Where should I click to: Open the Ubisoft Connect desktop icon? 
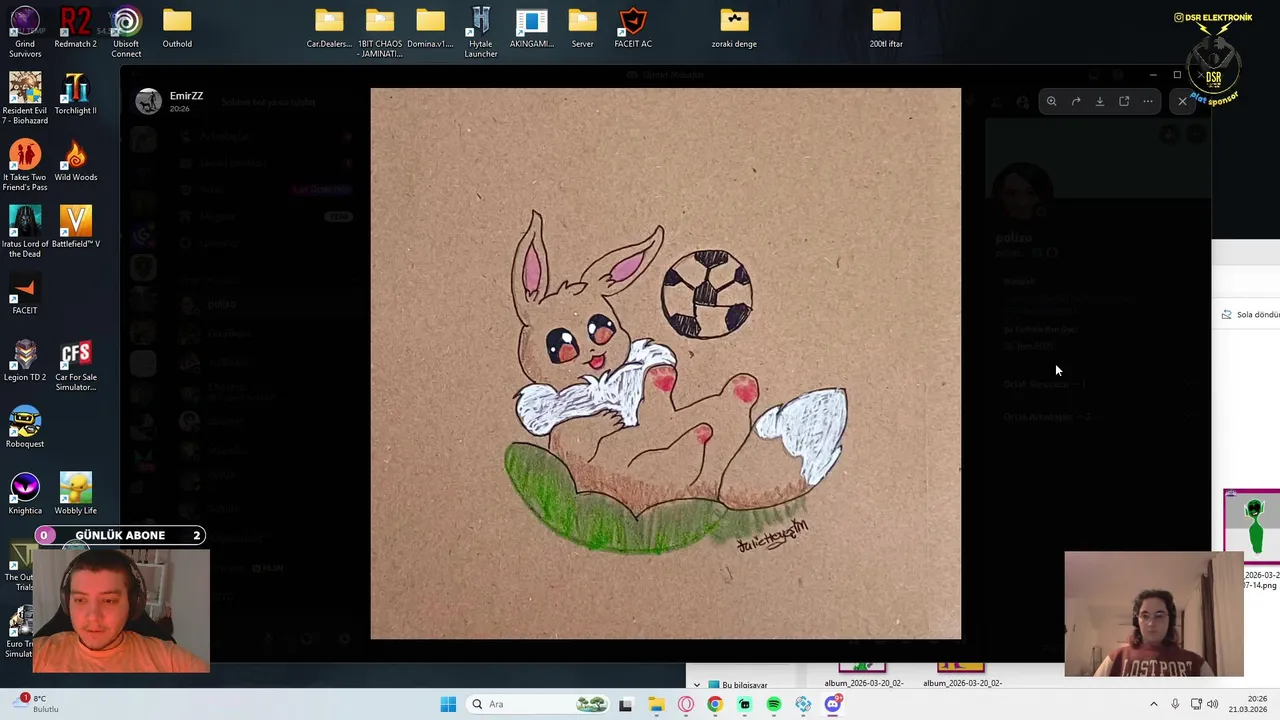click(126, 32)
